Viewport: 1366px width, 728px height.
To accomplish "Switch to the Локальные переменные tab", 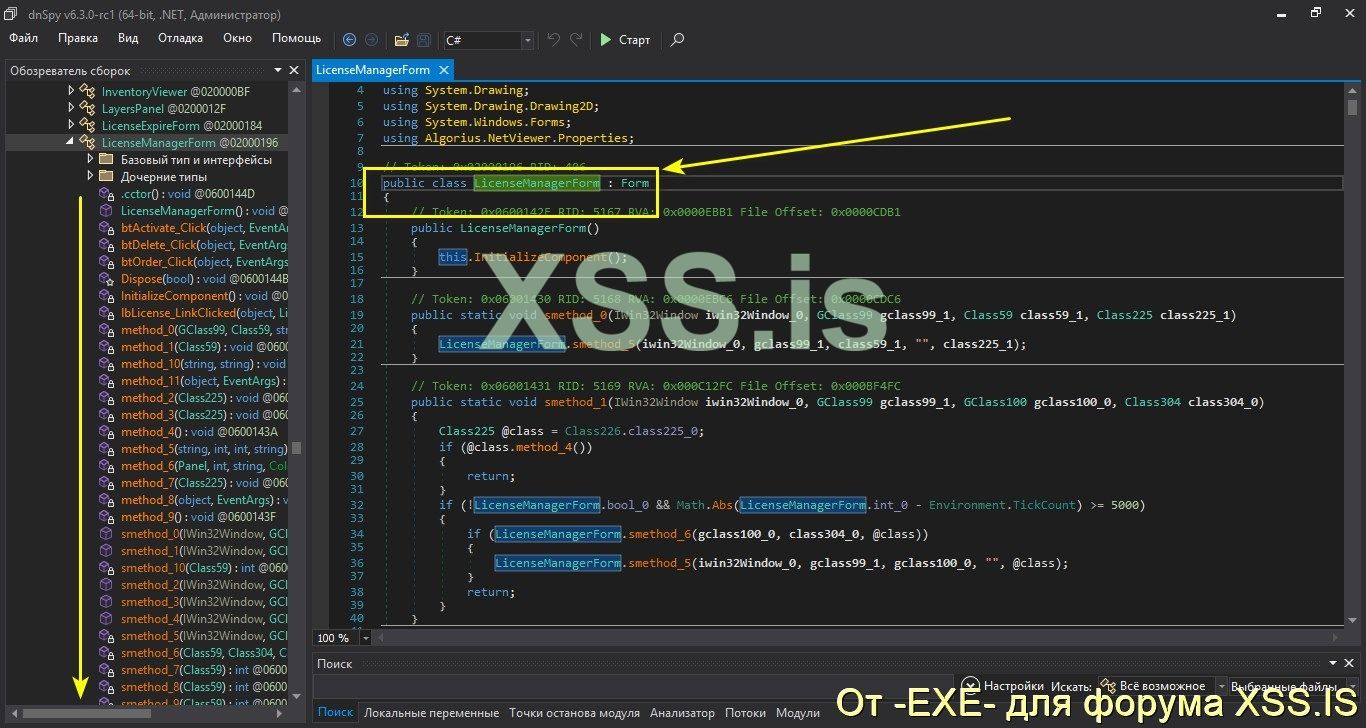I will tap(431, 713).
